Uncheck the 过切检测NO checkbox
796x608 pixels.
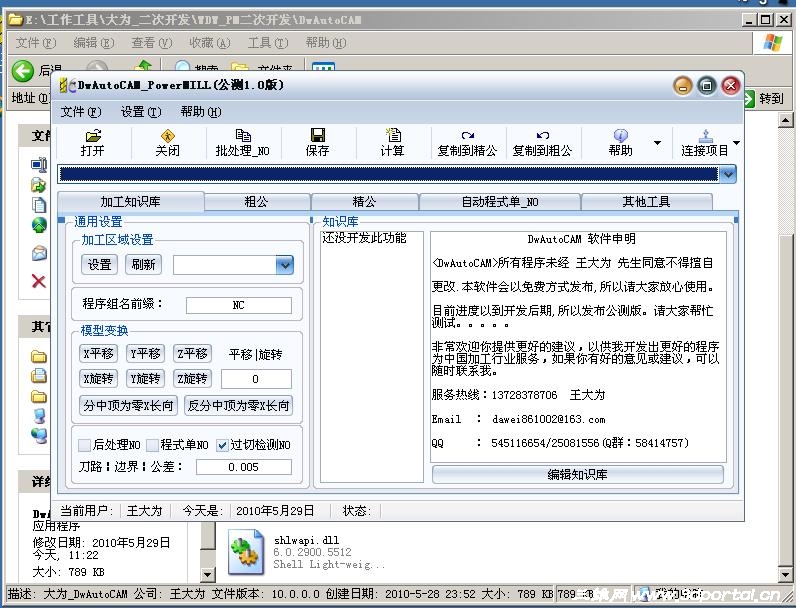point(222,445)
